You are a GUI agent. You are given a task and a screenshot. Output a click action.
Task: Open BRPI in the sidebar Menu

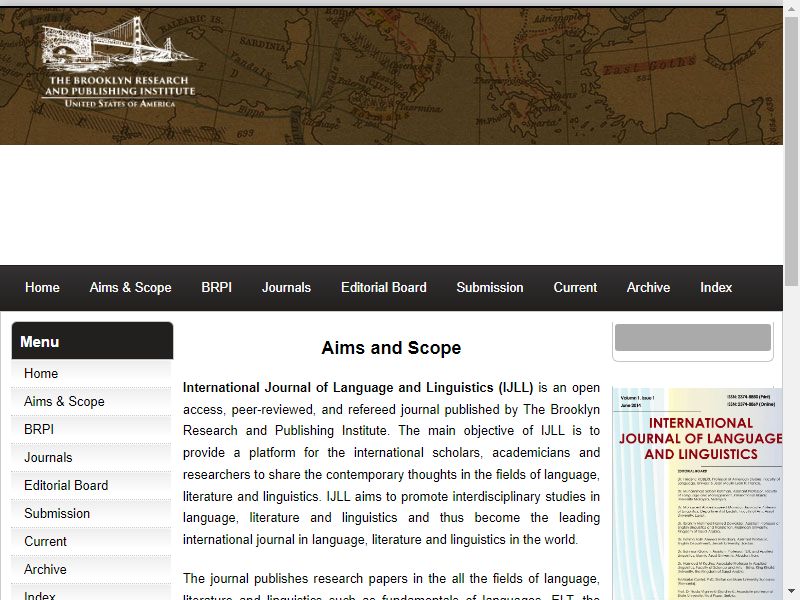coord(92,430)
